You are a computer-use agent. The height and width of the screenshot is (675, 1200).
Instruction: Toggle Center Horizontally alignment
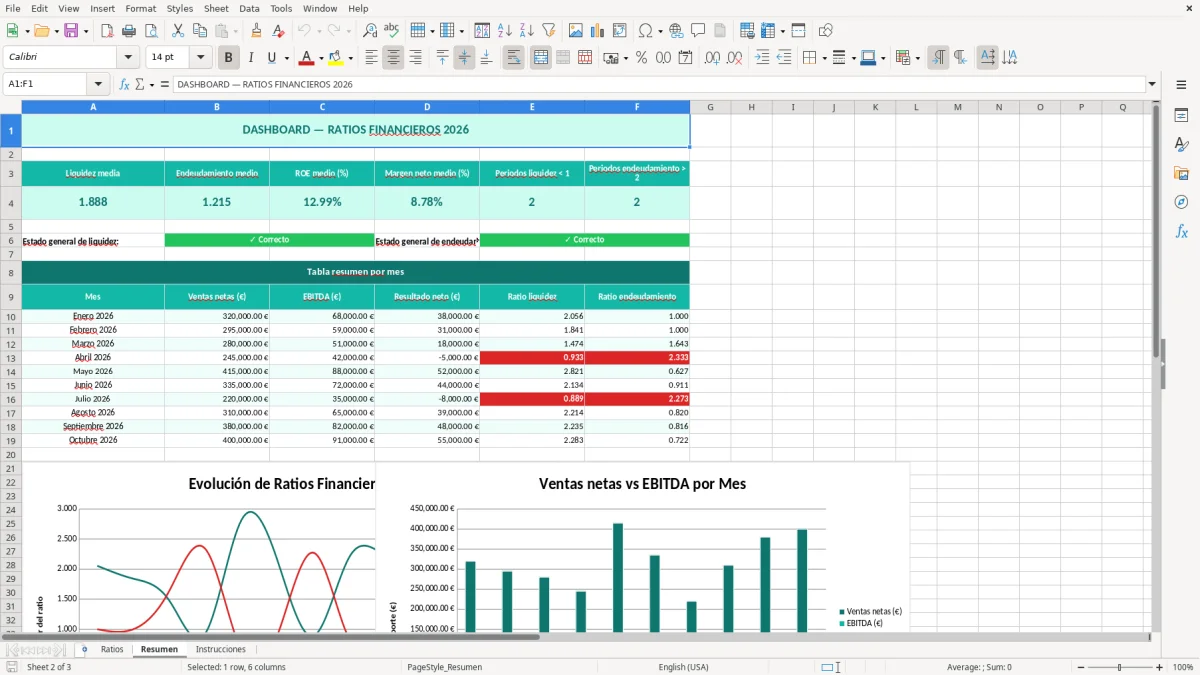point(393,58)
